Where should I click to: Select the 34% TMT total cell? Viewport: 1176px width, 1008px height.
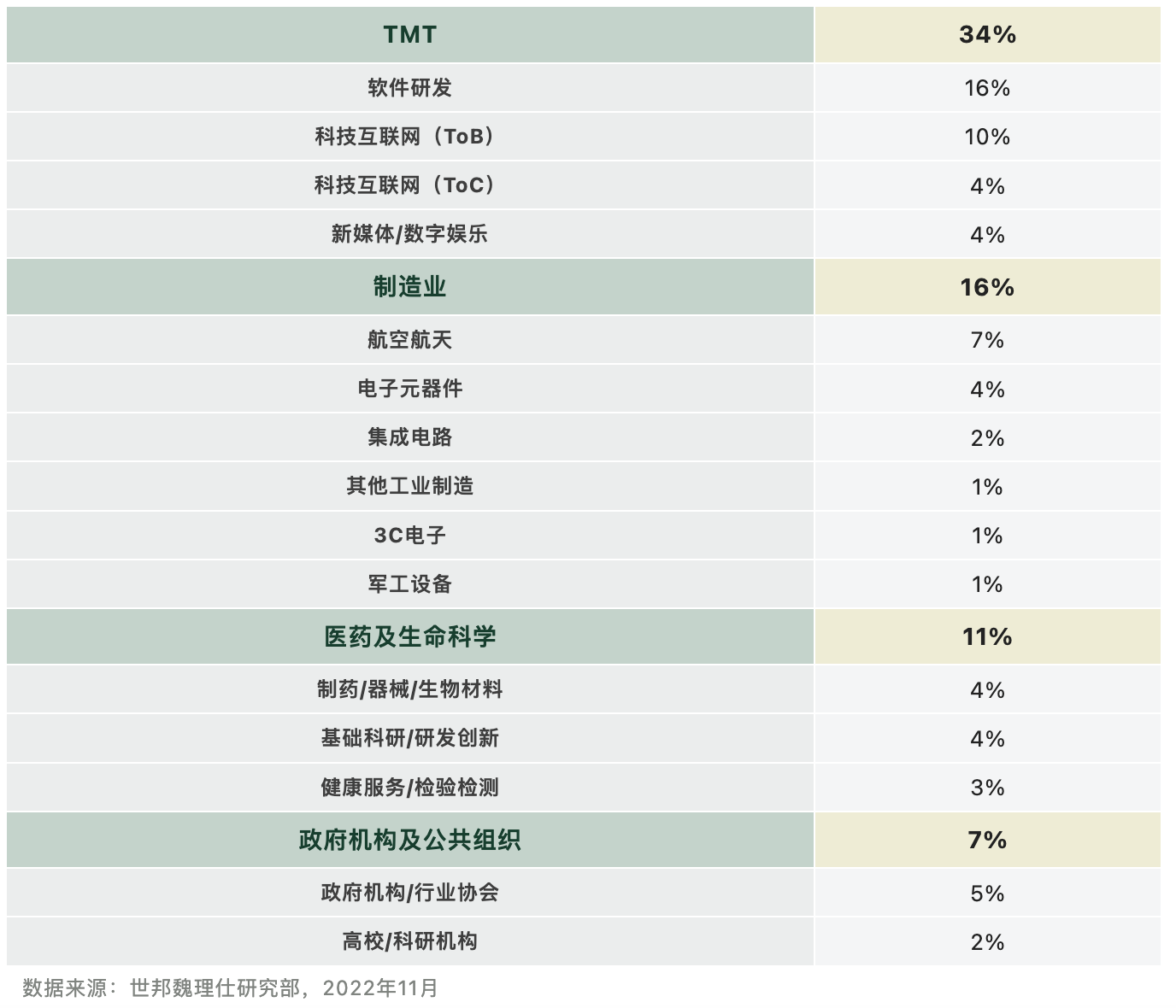pyautogui.click(x=987, y=35)
